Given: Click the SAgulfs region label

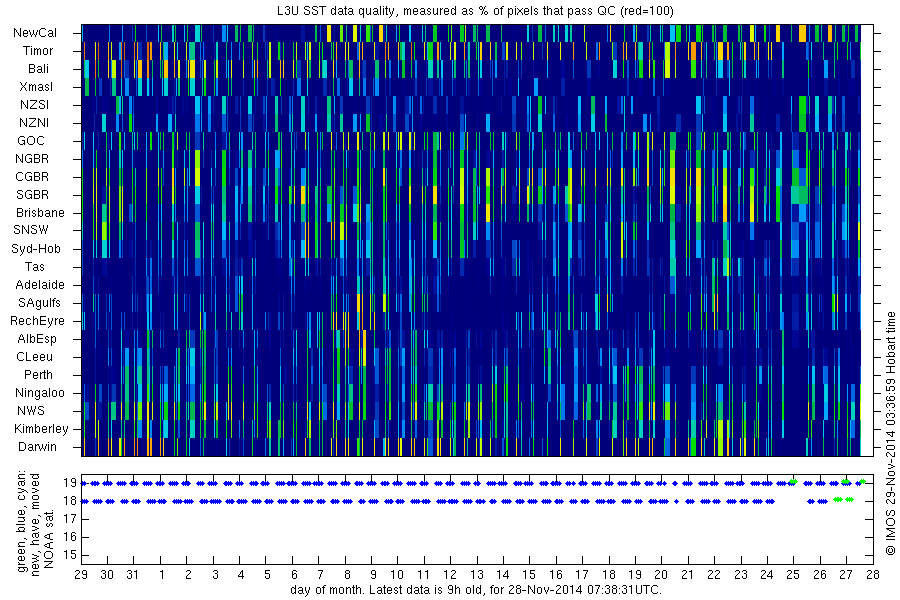Looking at the screenshot, I should pos(39,303).
